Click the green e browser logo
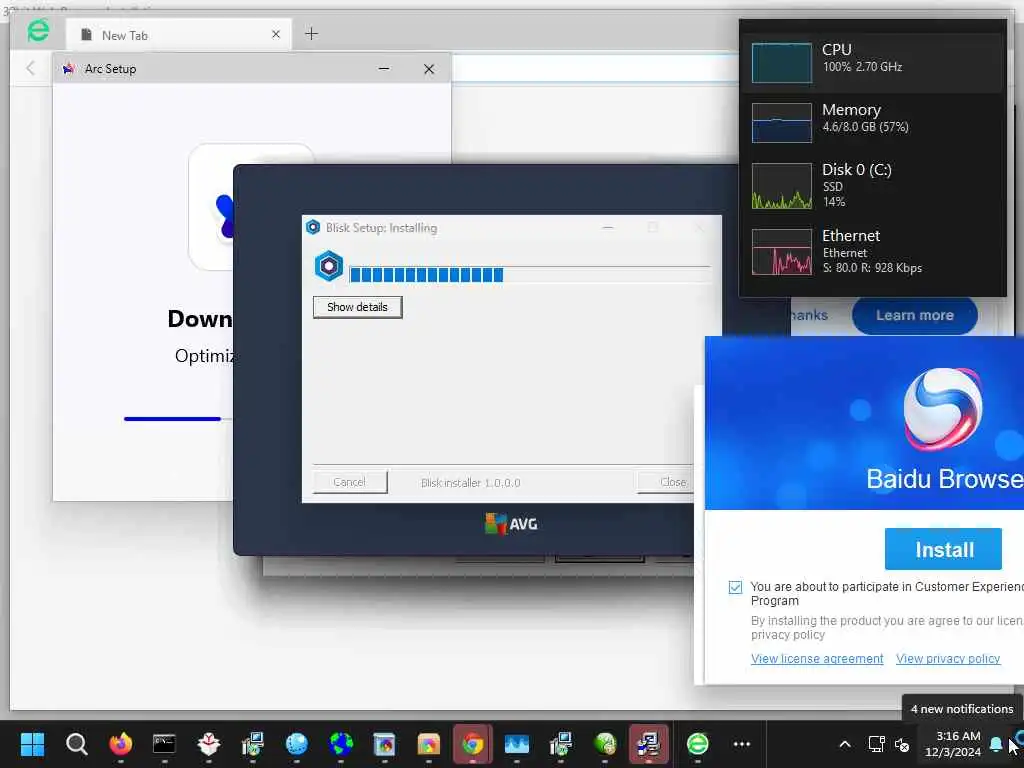Screen dimensions: 1024x768 38,31
